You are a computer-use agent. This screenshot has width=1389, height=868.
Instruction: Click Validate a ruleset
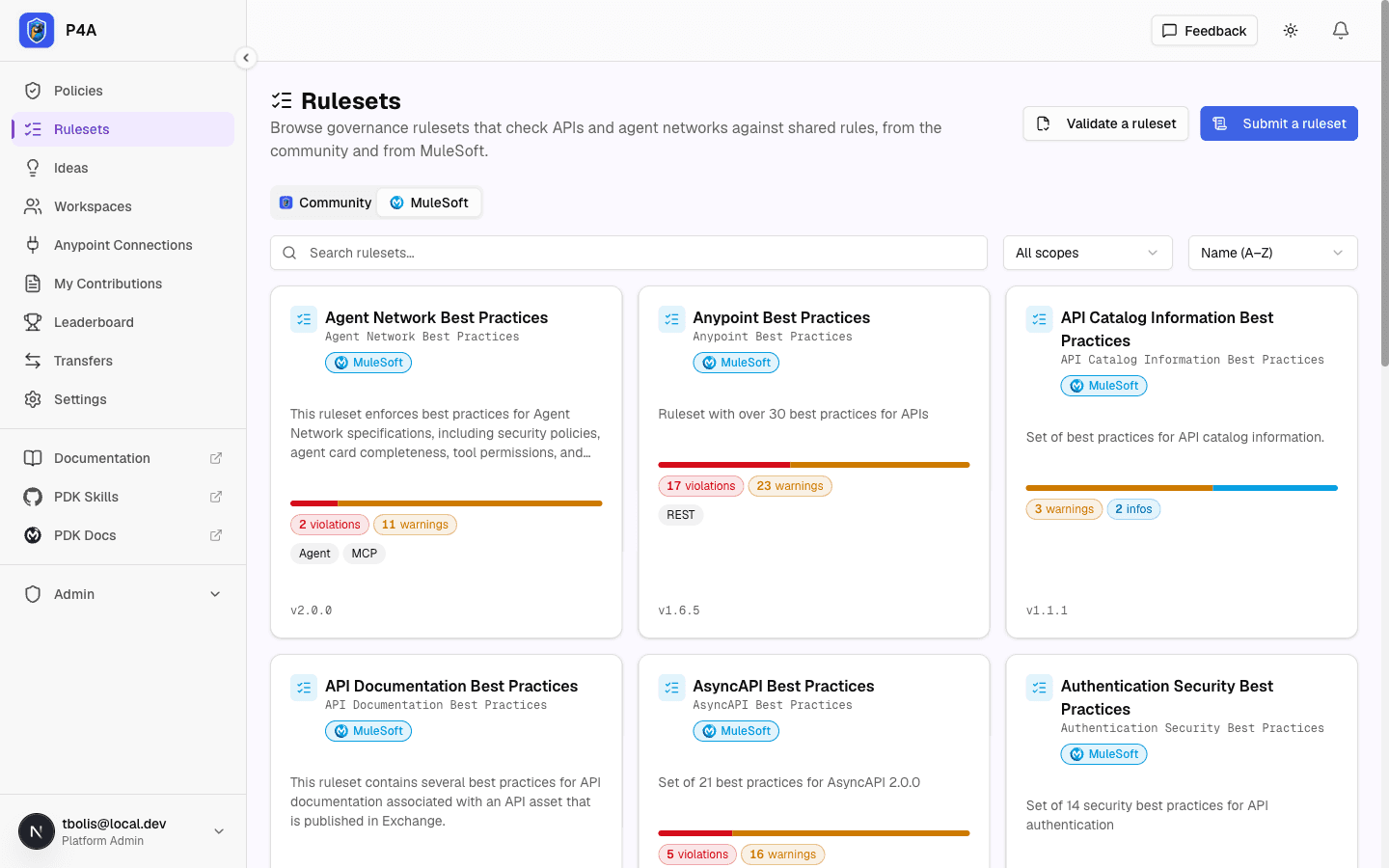1105,123
